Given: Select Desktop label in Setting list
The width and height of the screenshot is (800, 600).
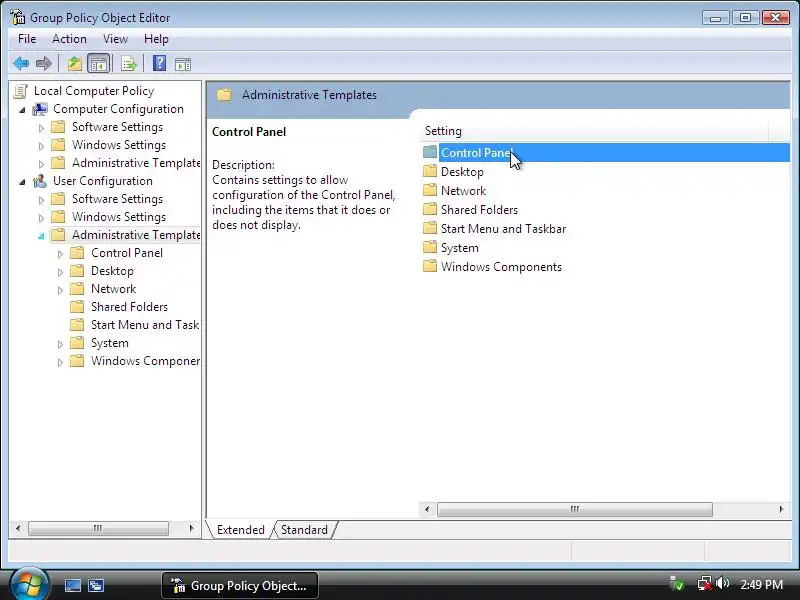Looking at the screenshot, I should point(462,171).
